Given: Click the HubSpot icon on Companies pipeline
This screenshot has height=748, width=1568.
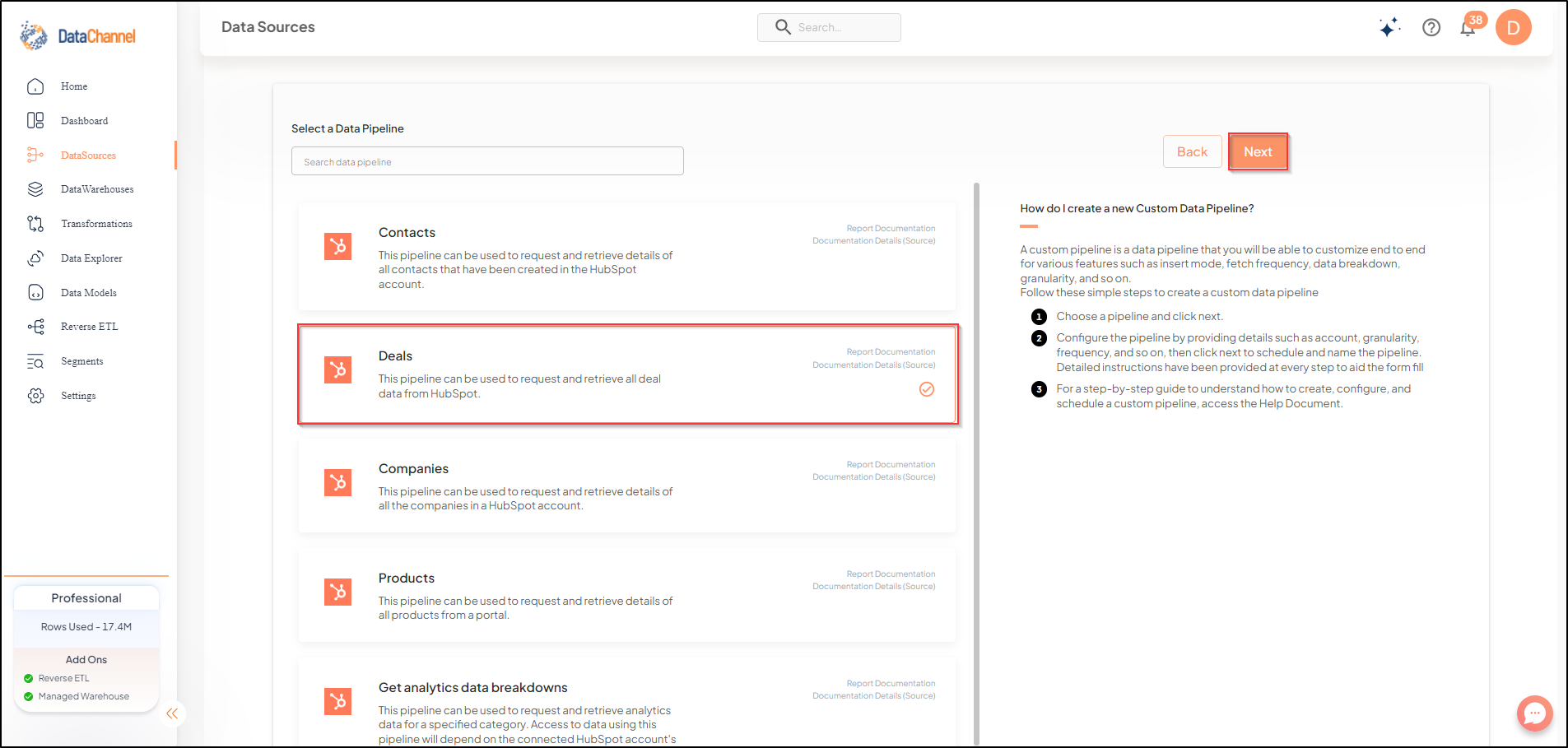Looking at the screenshot, I should point(337,482).
